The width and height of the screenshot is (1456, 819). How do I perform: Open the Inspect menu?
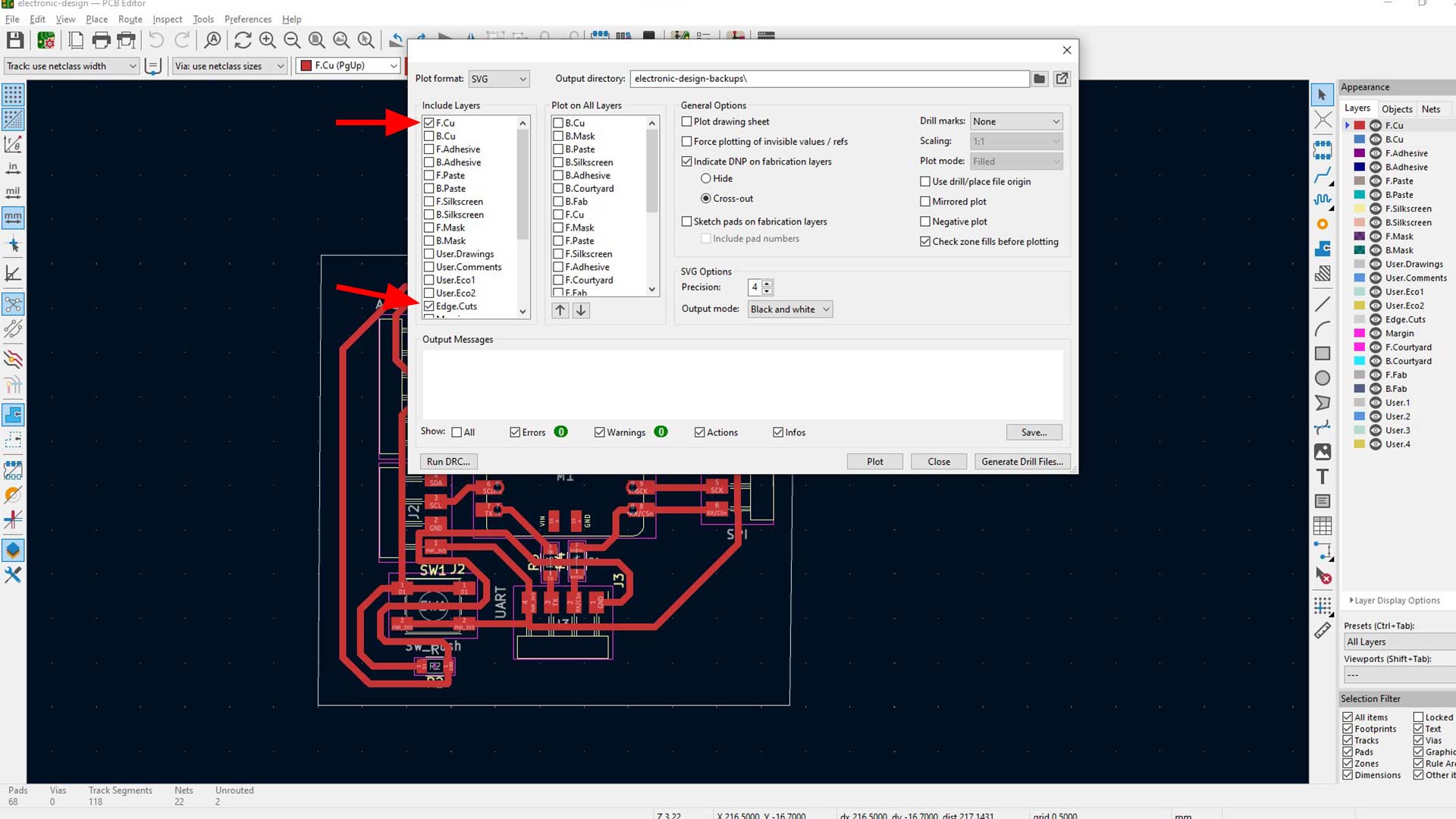pyautogui.click(x=167, y=19)
